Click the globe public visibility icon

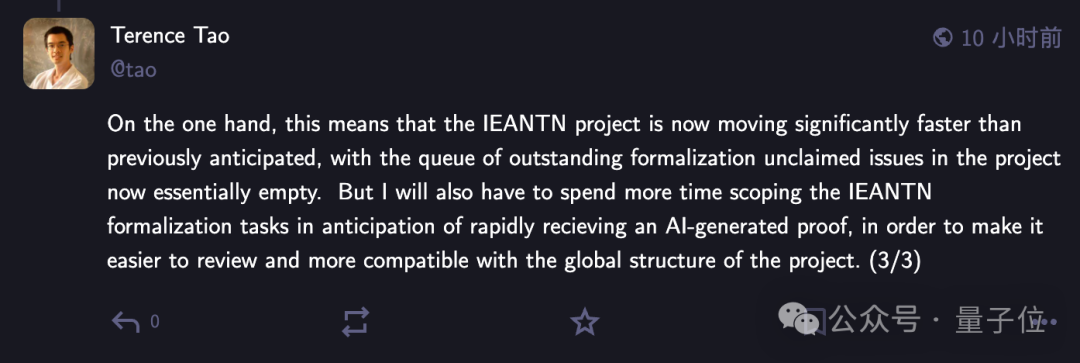943,37
